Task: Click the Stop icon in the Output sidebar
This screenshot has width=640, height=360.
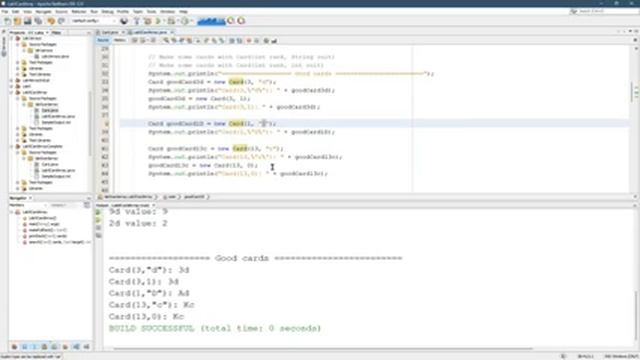Action: point(98,228)
